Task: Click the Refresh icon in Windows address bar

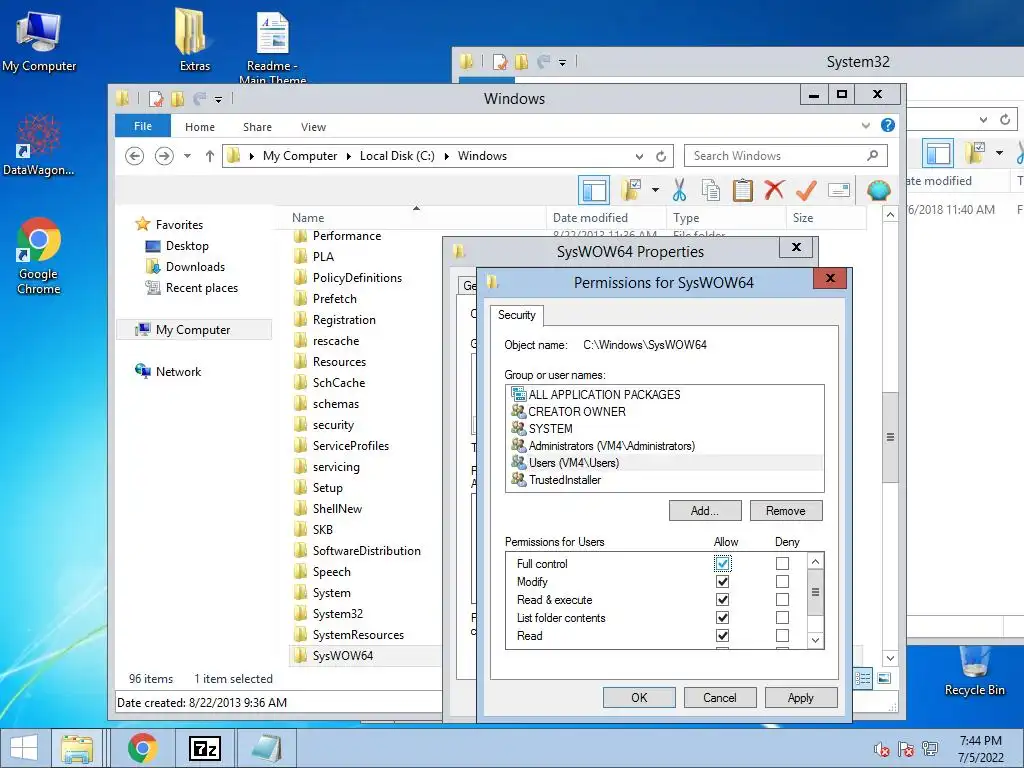Action: (661, 156)
